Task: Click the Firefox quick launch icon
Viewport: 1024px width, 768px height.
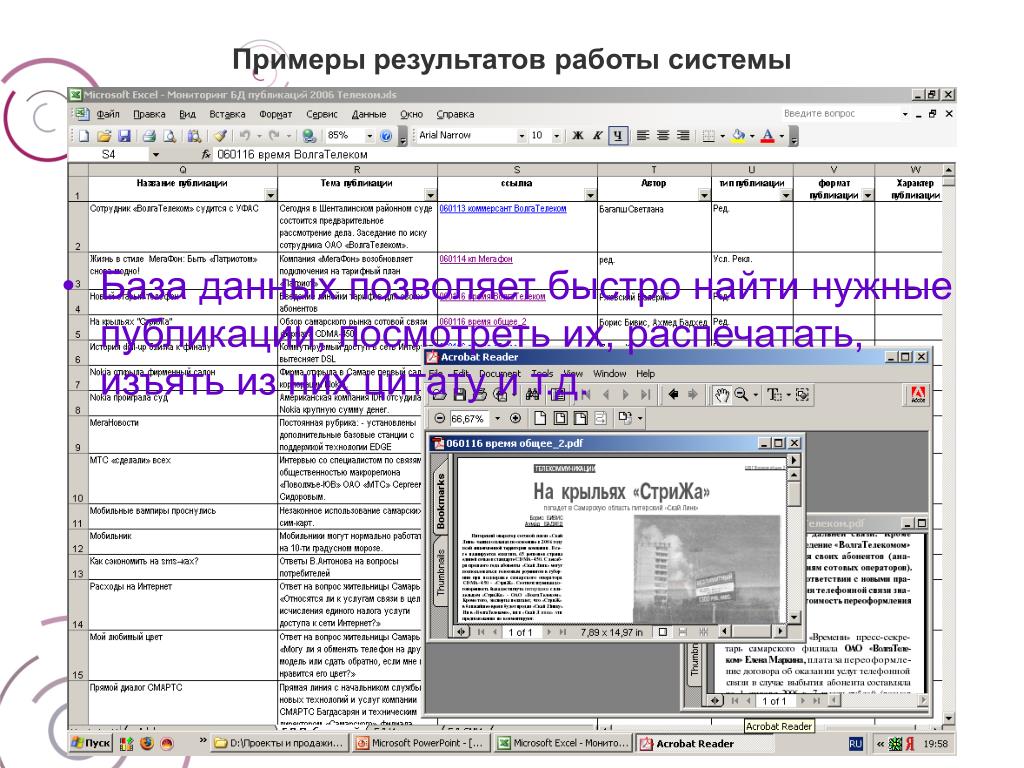Action: click(x=146, y=743)
